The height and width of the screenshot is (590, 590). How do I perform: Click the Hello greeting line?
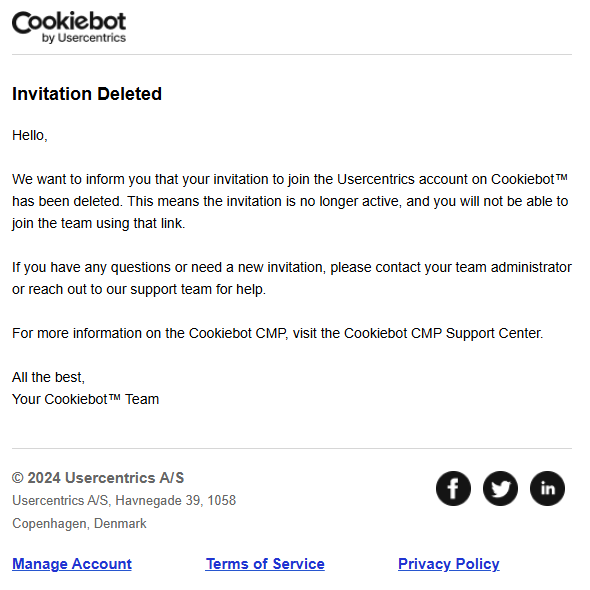point(30,135)
